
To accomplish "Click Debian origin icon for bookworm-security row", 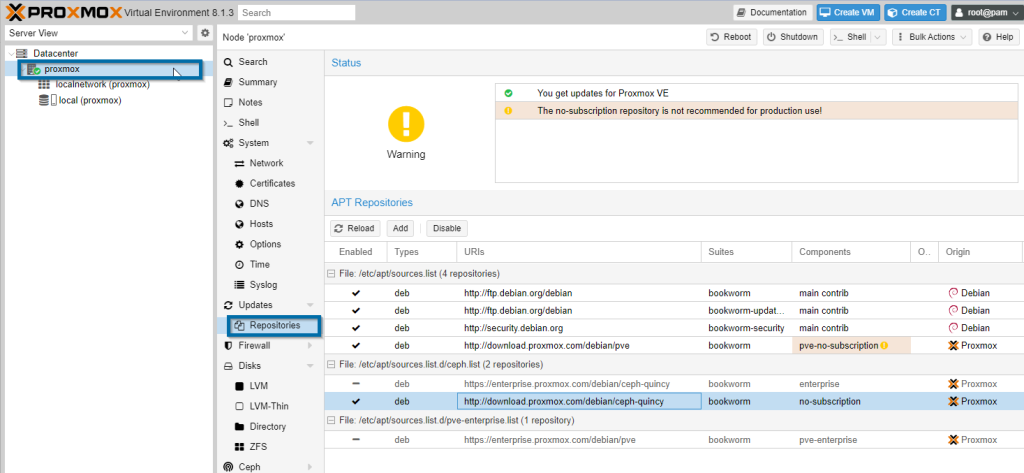I will click(x=953, y=328).
